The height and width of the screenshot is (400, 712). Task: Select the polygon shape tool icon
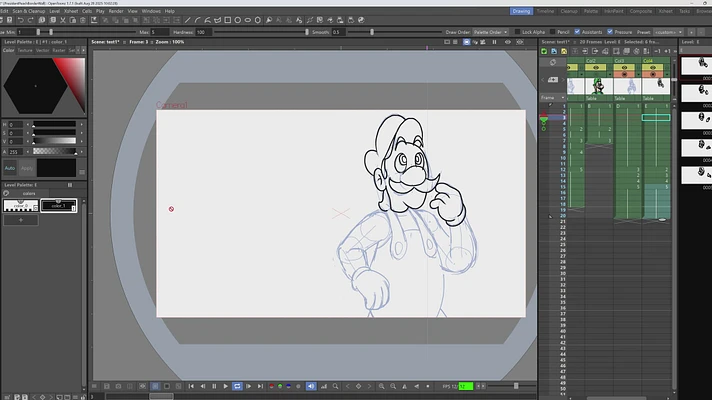pos(257,20)
